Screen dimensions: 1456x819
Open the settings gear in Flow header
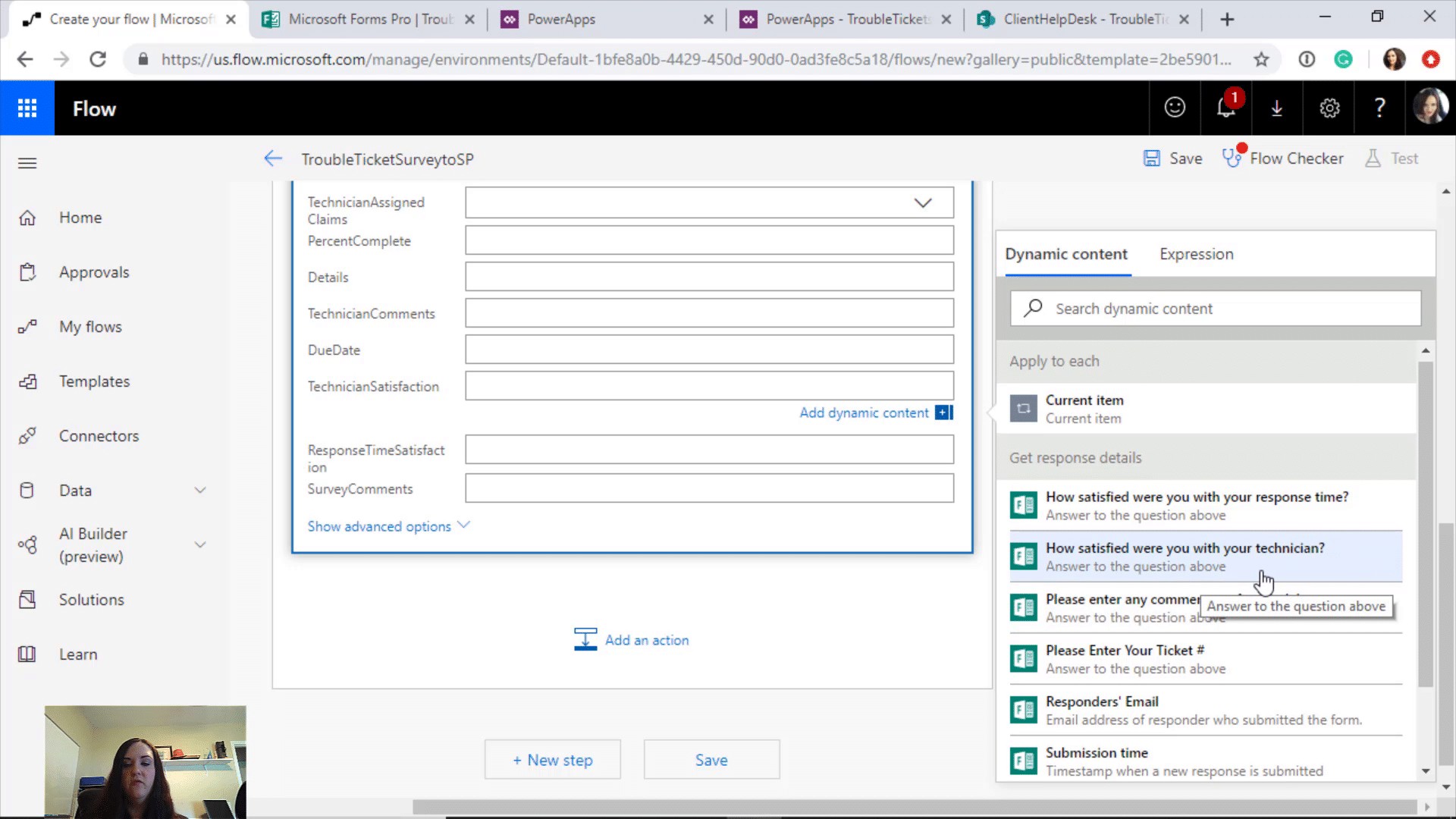[1329, 108]
